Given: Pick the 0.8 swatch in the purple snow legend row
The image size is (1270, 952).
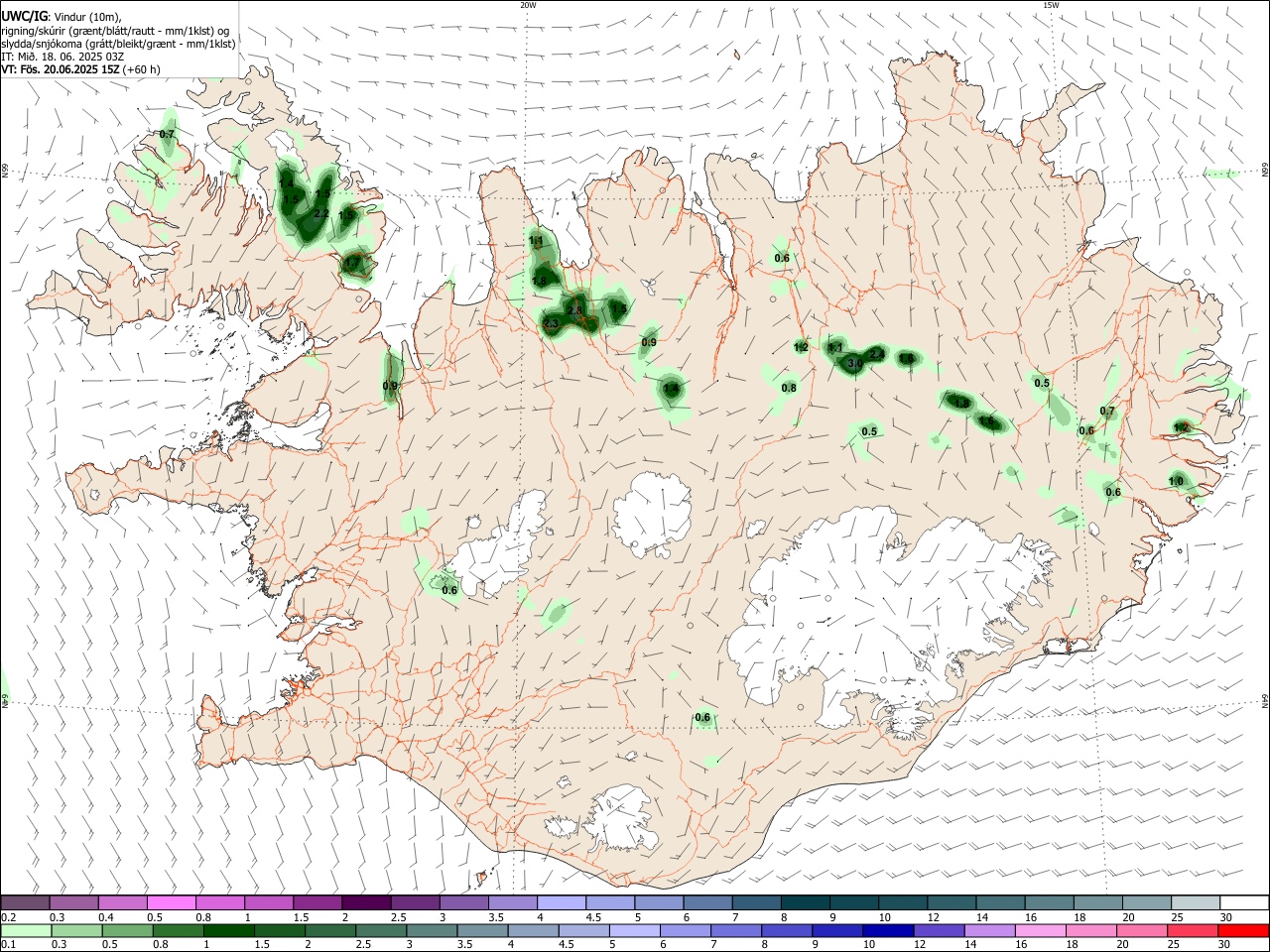Looking at the screenshot, I should tap(219, 903).
